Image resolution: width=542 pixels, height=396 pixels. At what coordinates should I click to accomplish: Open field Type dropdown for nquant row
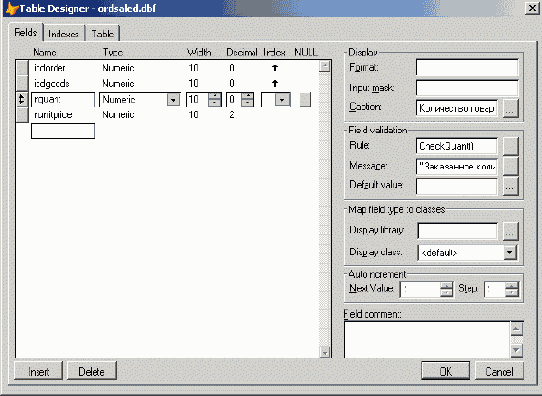pyautogui.click(x=173, y=100)
